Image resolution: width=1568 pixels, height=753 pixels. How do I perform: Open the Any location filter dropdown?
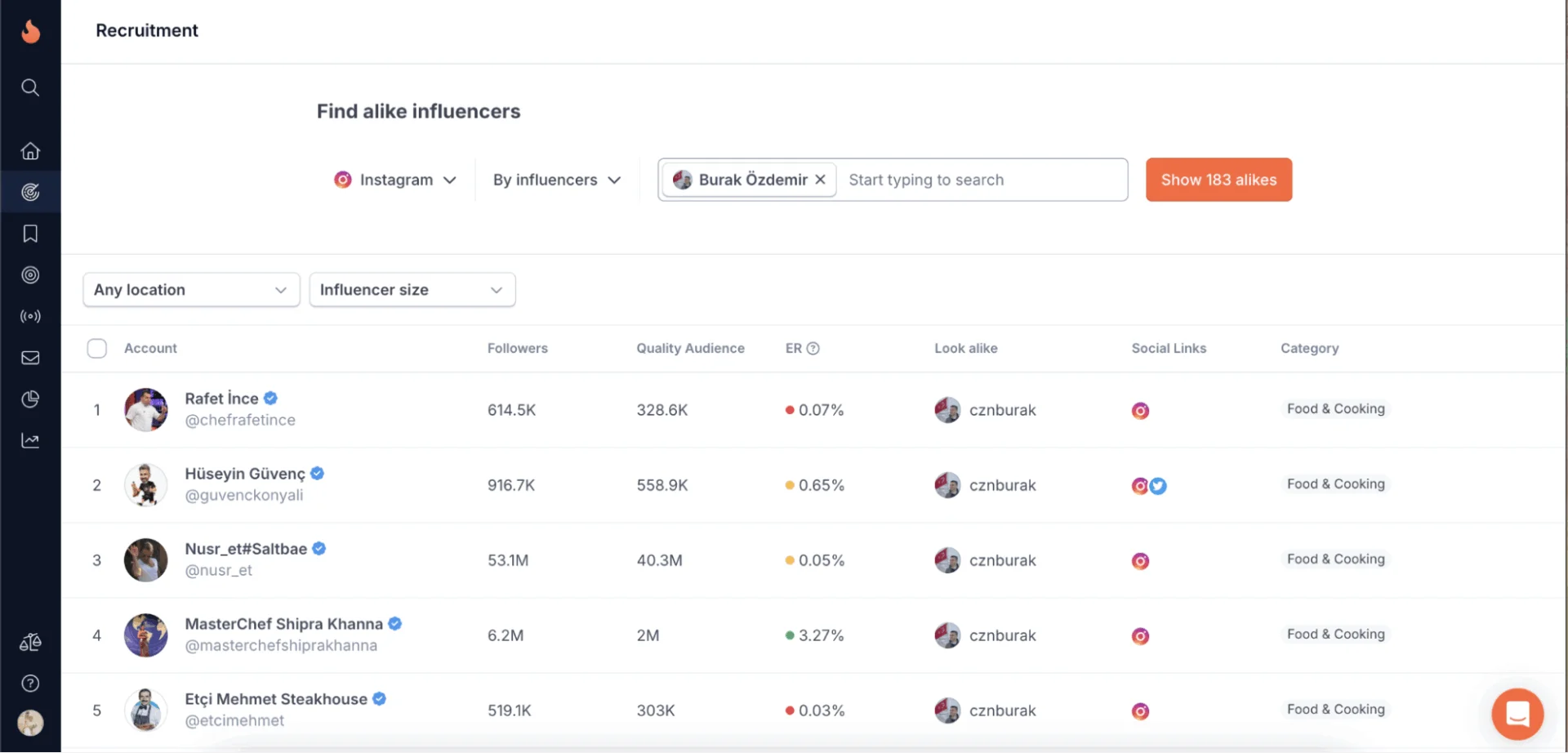pos(190,289)
